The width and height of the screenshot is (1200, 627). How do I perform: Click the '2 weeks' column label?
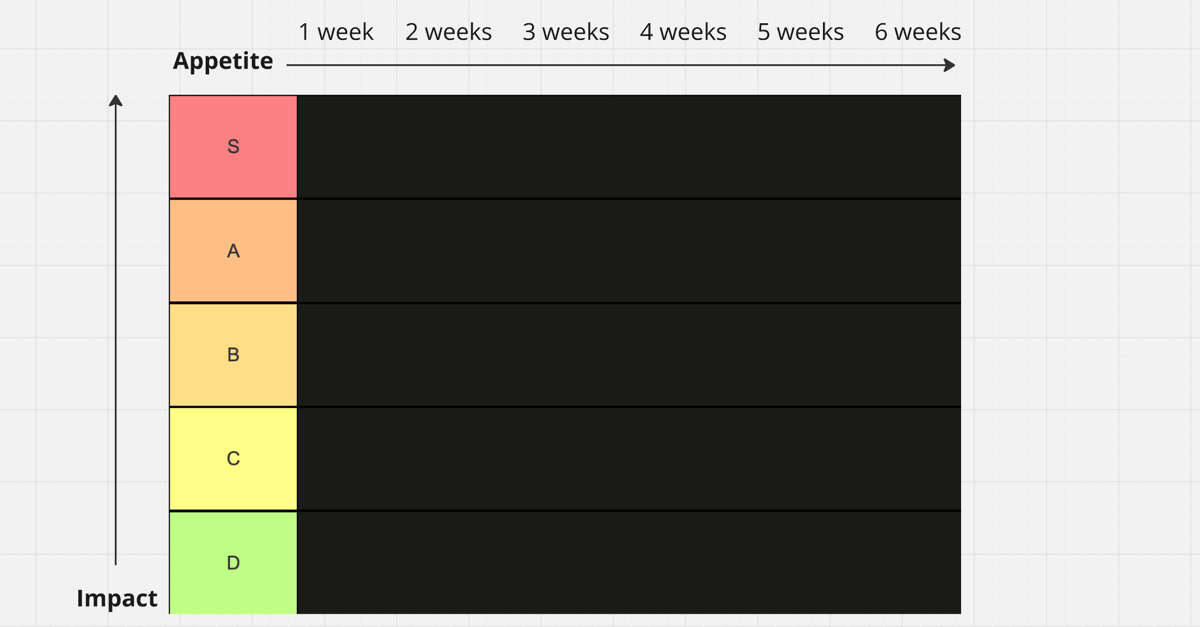click(x=449, y=32)
